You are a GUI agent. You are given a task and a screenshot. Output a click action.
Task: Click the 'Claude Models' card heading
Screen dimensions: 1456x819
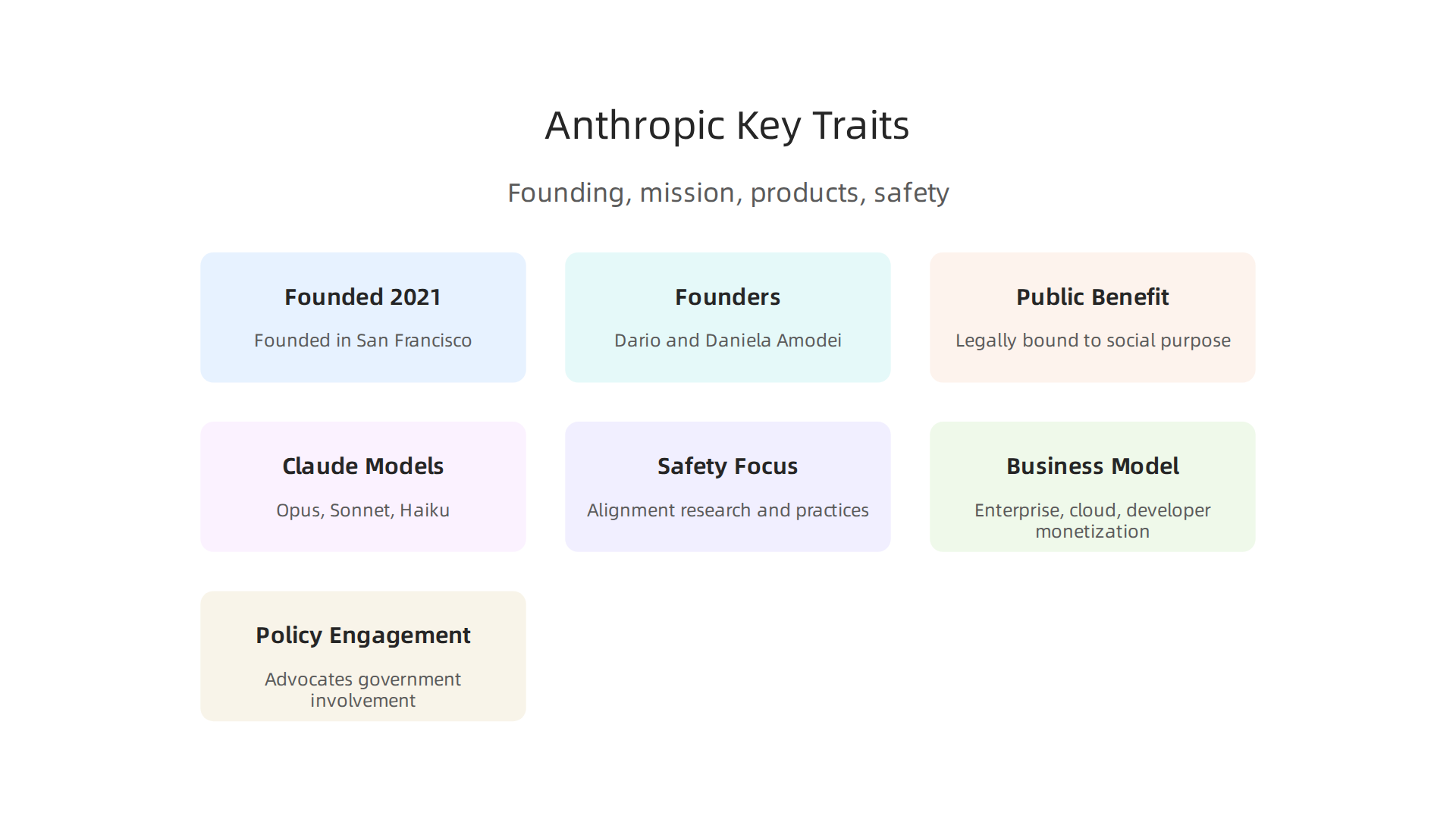[x=362, y=466]
